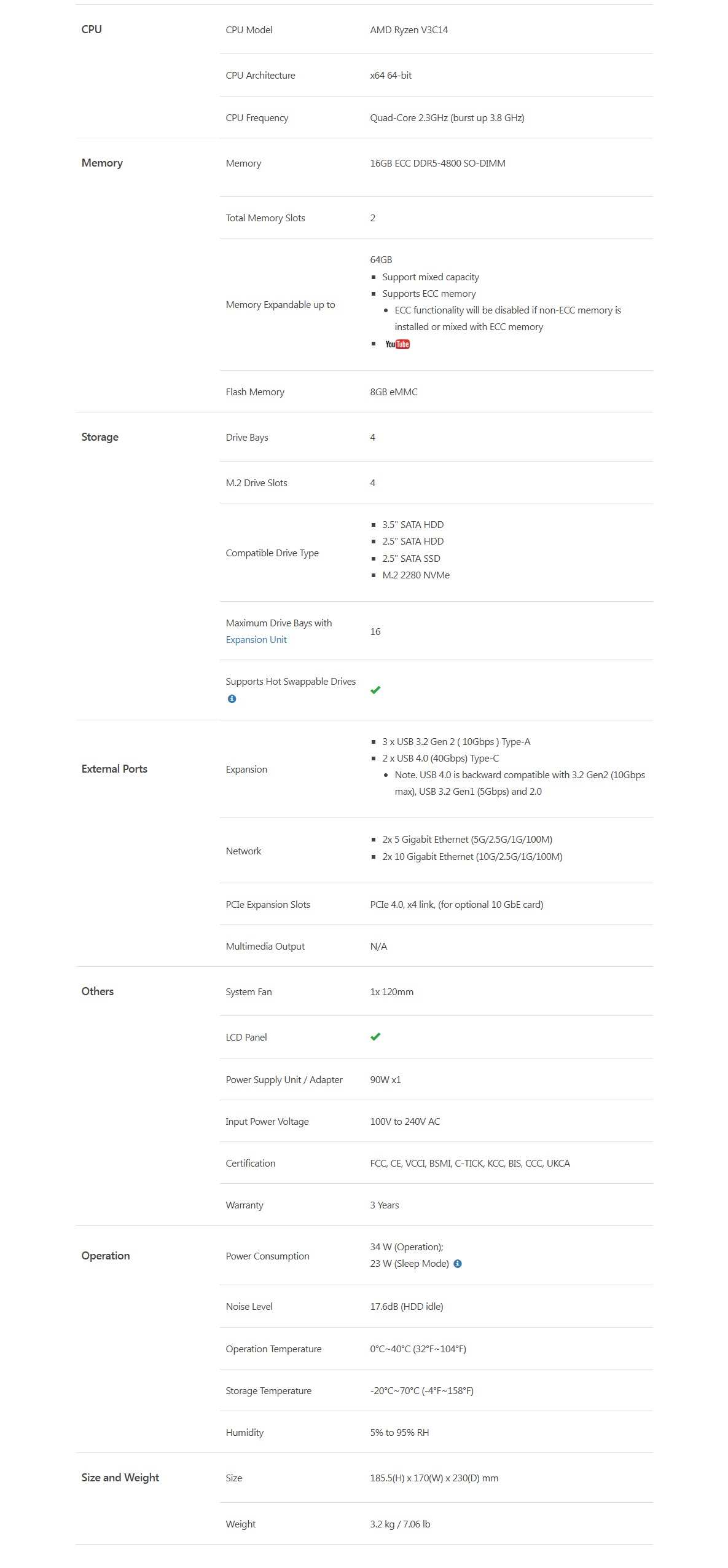
Task: Select the External Ports section heading
Action: click(114, 769)
